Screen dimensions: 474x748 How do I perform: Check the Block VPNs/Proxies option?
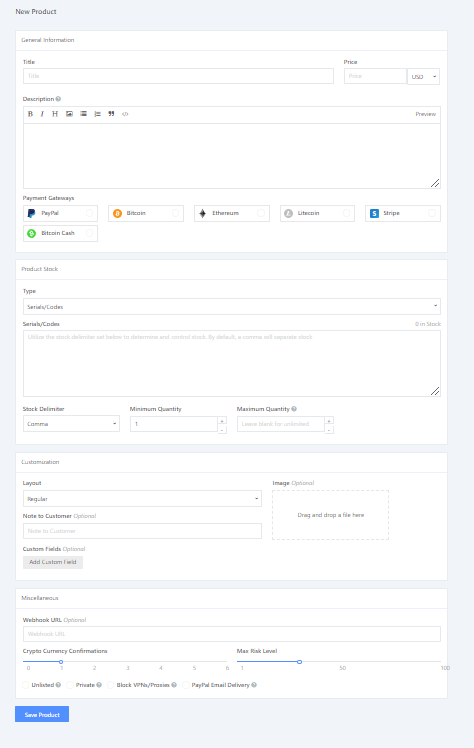pyautogui.click(x=111, y=685)
